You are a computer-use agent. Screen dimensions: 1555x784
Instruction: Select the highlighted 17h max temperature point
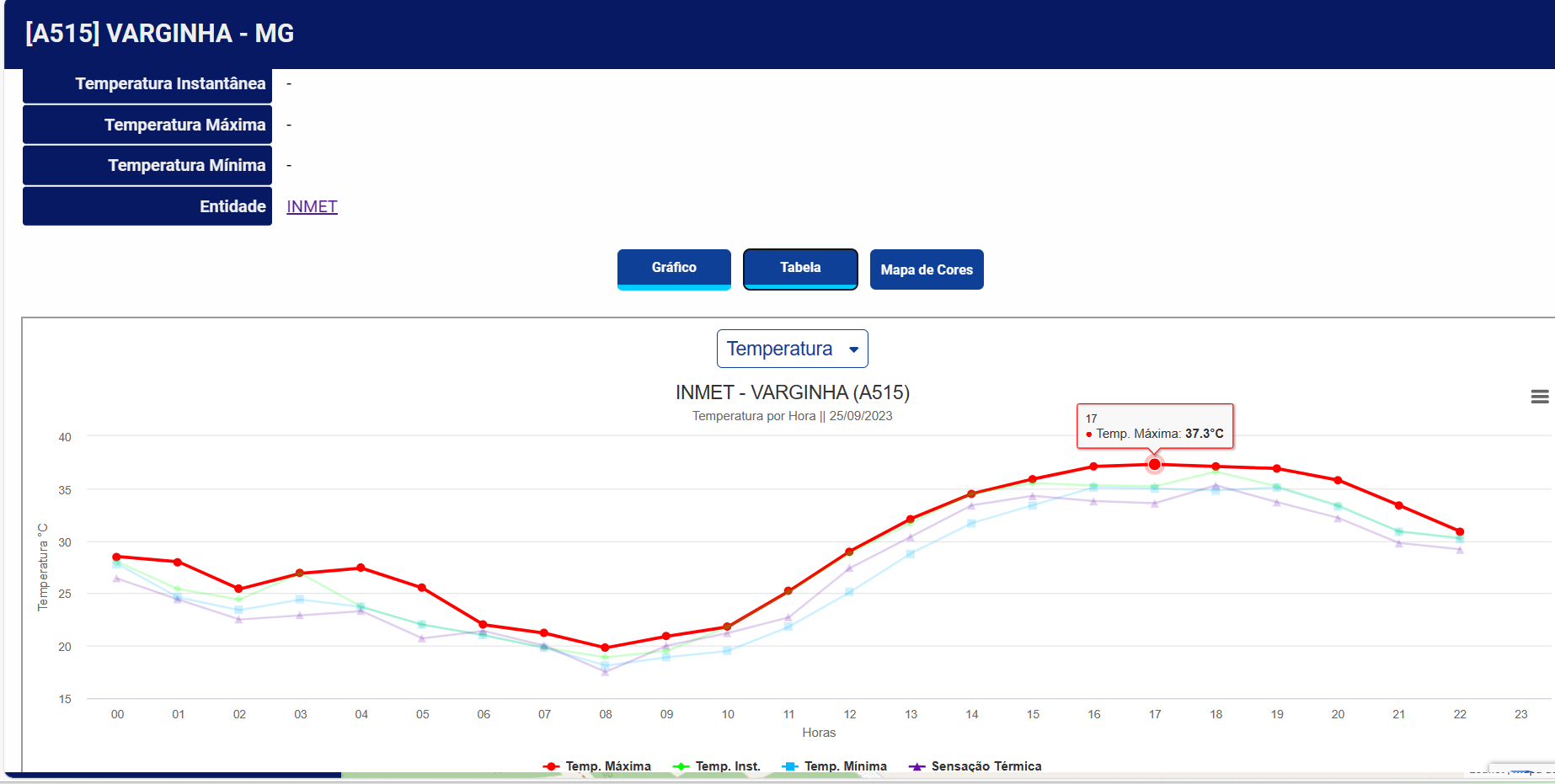coord(1155,464)
